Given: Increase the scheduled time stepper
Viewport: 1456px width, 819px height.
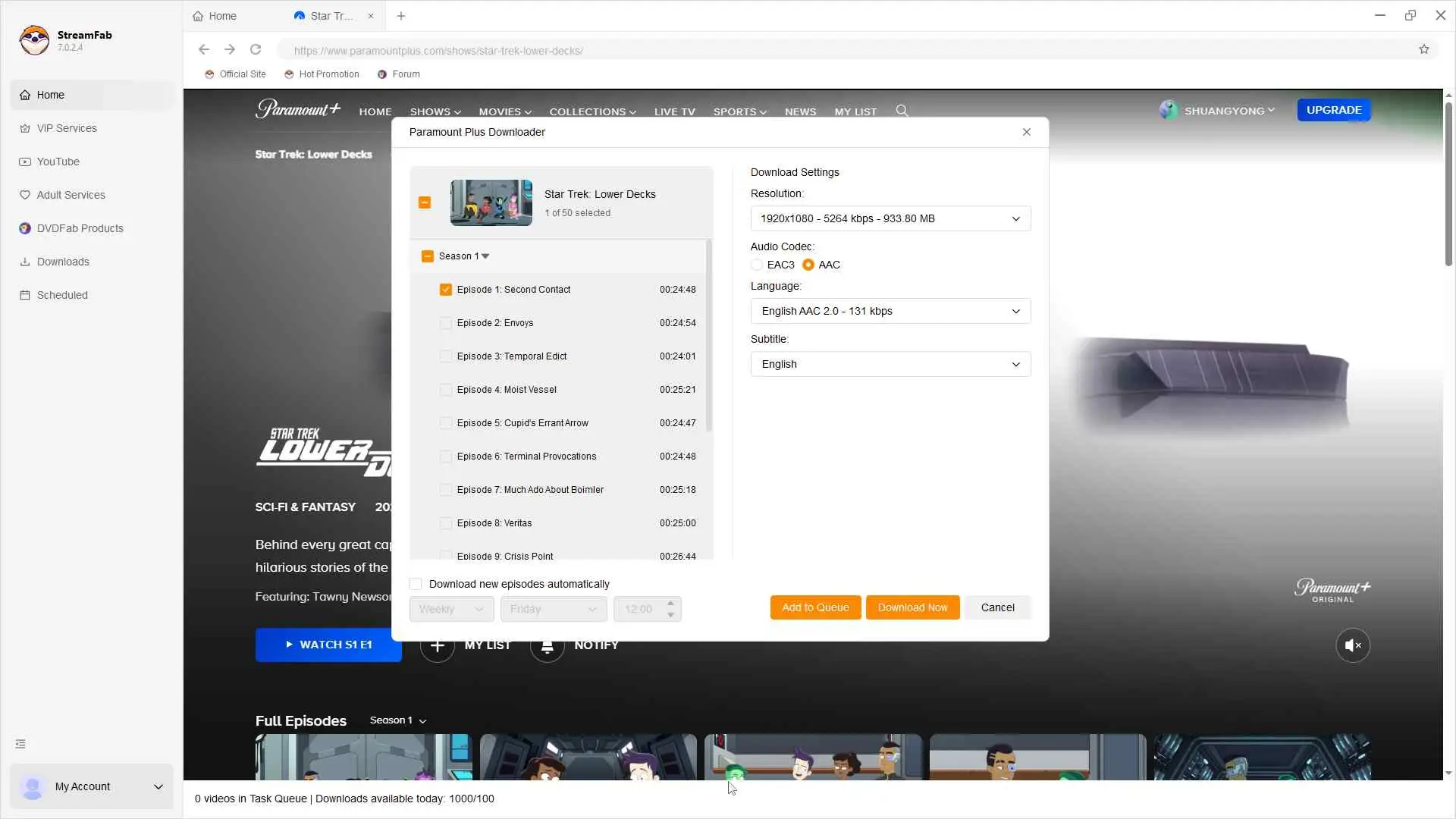Looking at the screenshot, I should coord(670,604).
